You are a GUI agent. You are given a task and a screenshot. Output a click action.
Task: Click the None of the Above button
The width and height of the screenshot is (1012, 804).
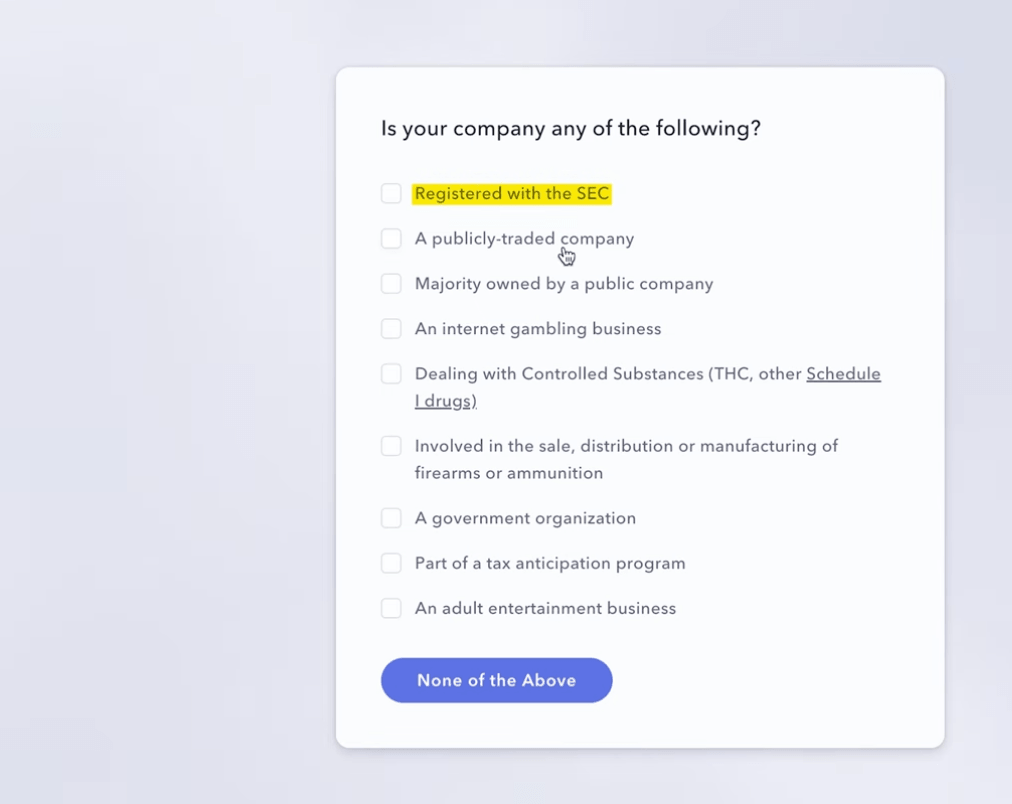tap(496, 680)
